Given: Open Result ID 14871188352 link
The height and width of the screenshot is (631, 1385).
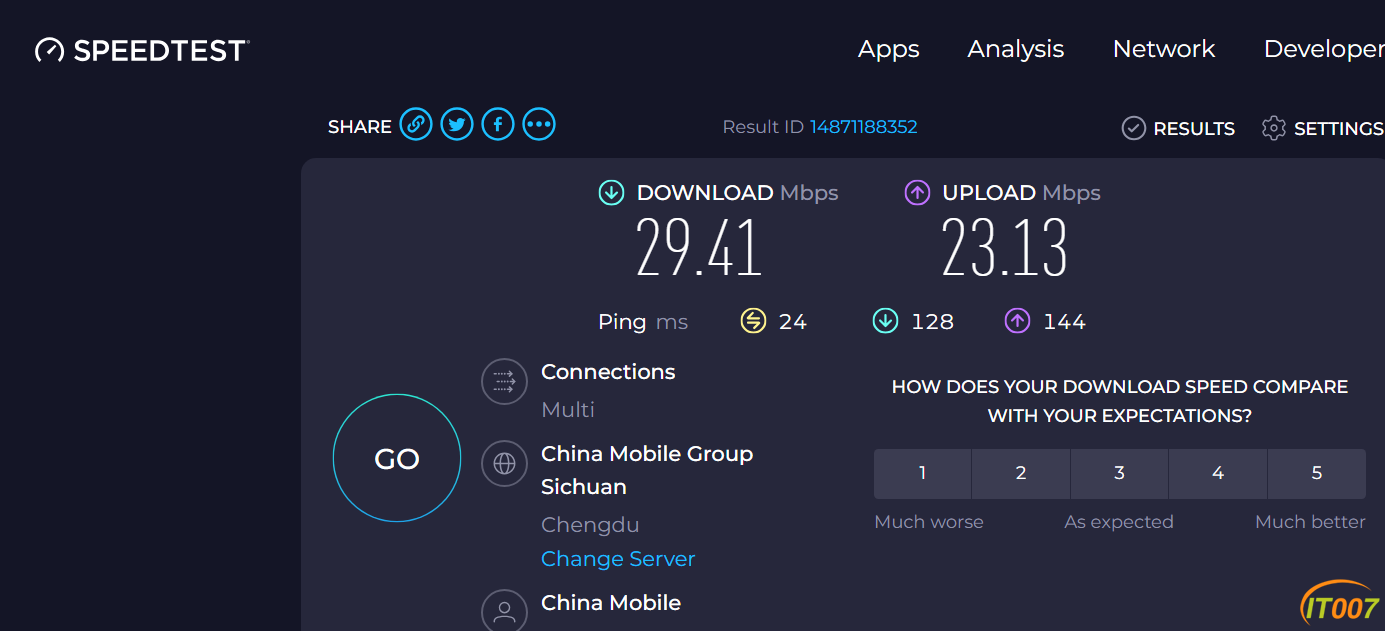Looking at the screenshot, I should (x=864, y=127).
